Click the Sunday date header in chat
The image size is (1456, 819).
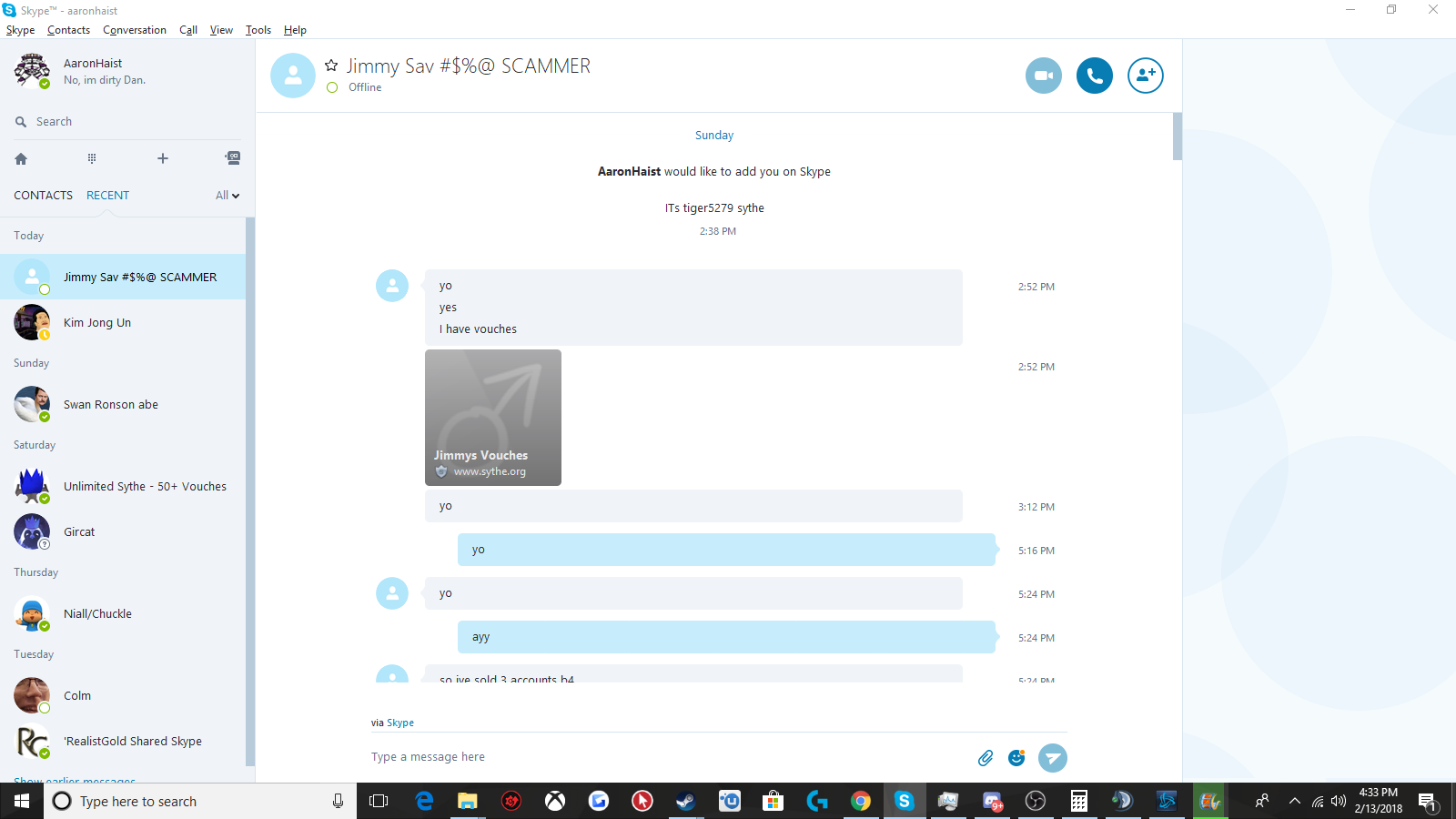pyautogui.click(x=714, y=136)
